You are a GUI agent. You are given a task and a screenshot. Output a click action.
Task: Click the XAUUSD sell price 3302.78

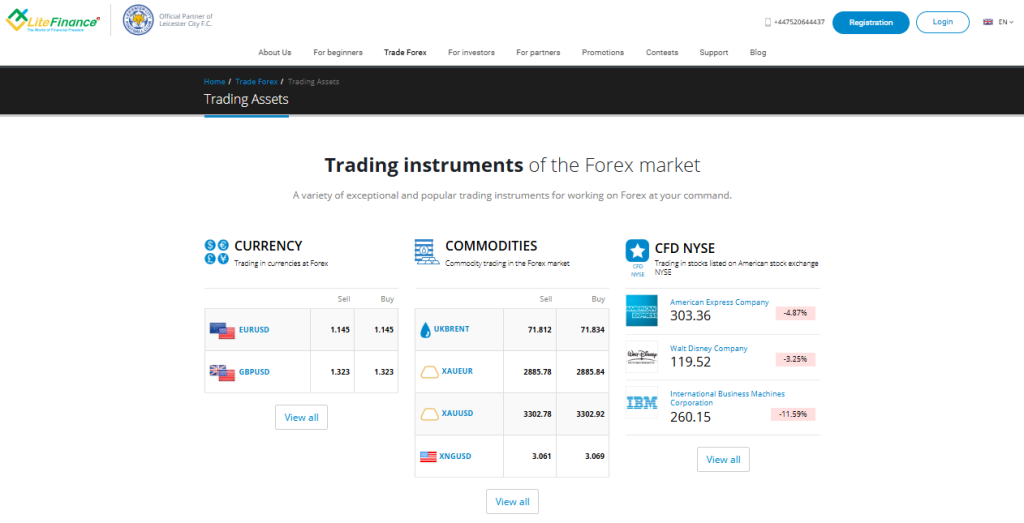[x=537, y=414]
